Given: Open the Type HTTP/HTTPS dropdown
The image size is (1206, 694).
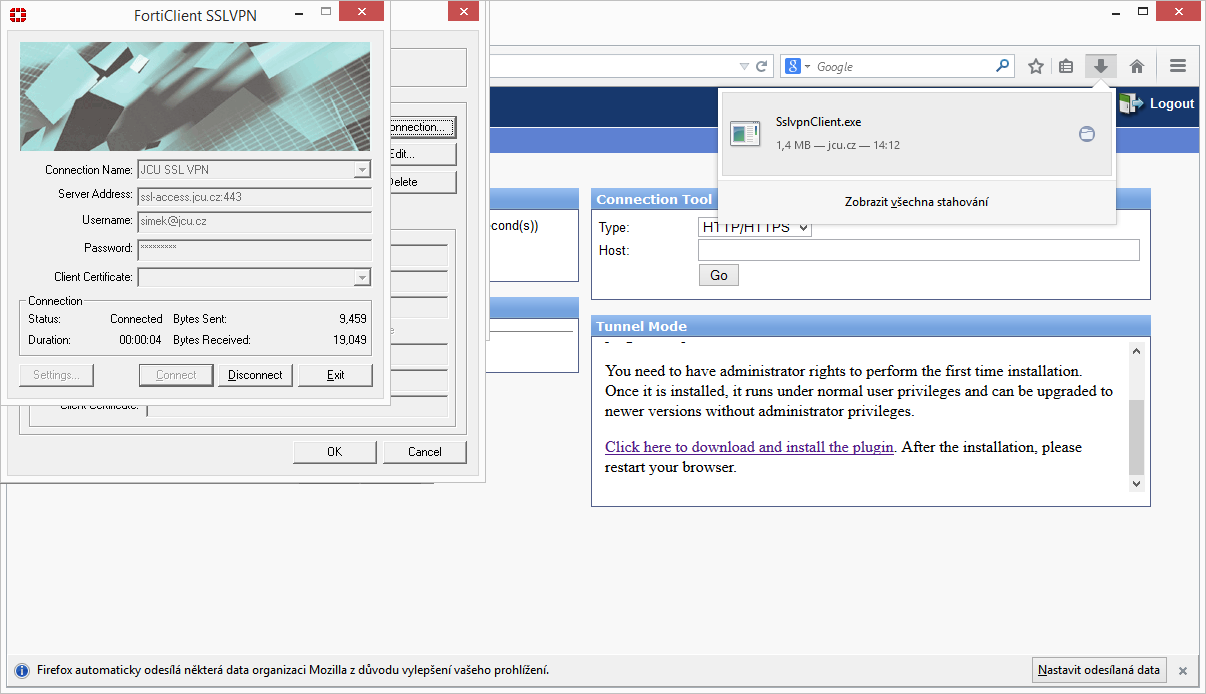Looking at the screenshot, I should 755,227.
